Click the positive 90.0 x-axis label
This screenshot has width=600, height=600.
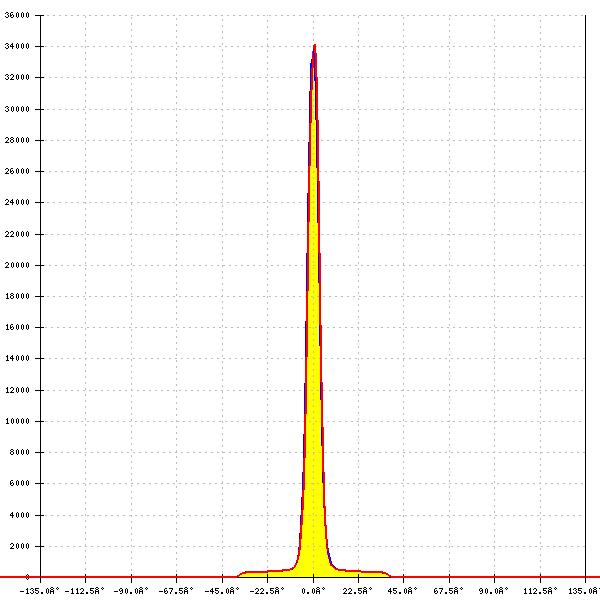pyautogui.click(x=494, y=591)
